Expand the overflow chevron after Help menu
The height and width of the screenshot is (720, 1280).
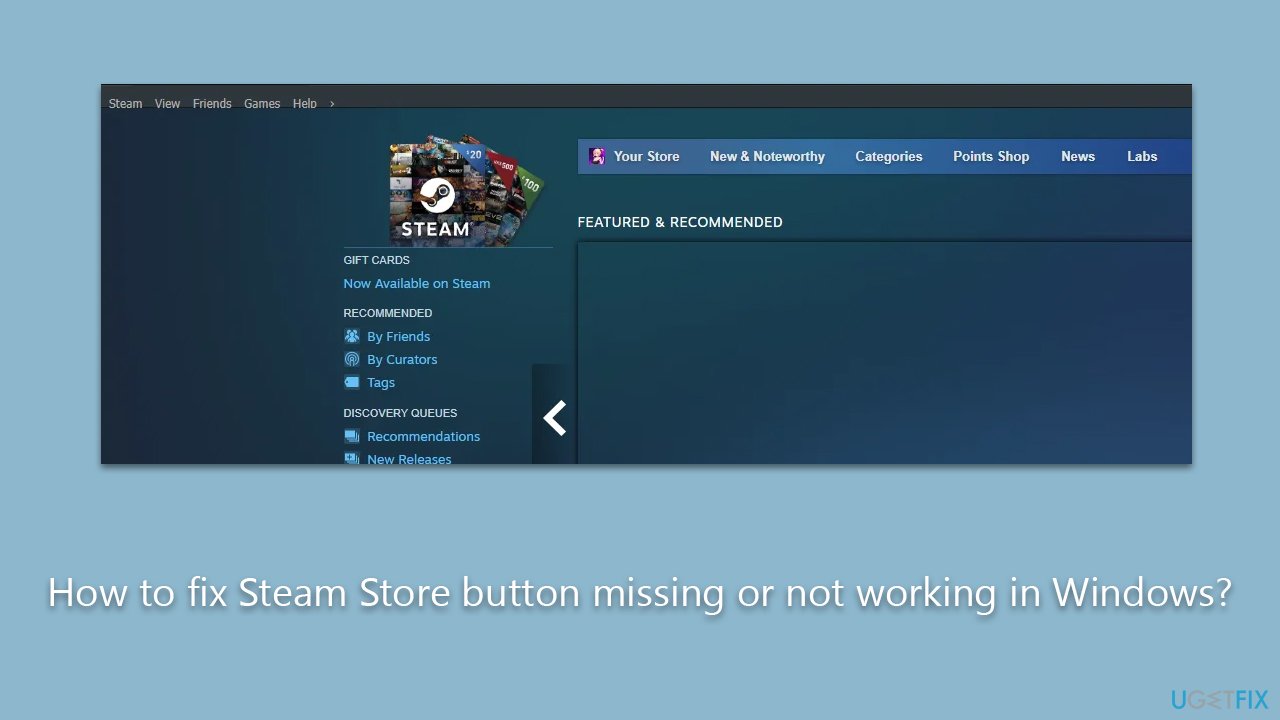(330, 103)
